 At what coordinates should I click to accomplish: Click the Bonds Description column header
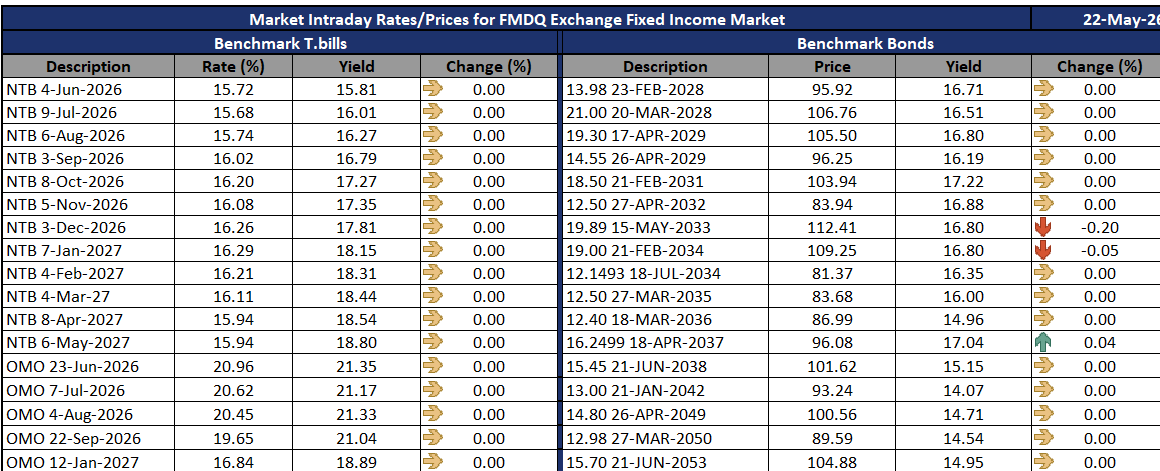coord(665,67)
